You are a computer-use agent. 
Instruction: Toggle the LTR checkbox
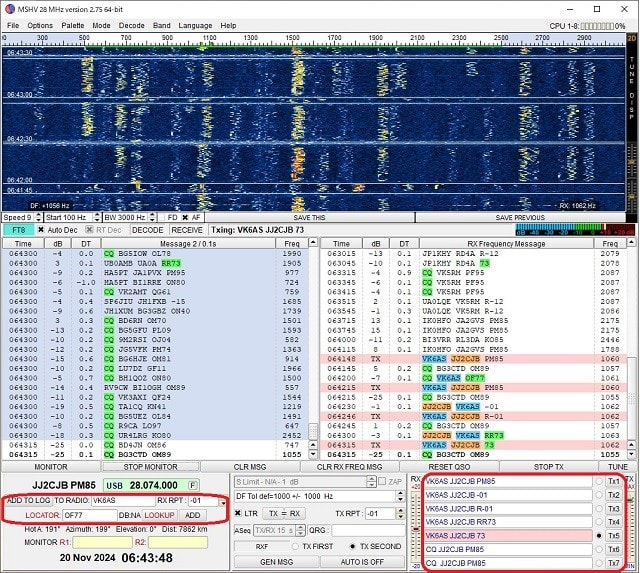tap(238, 513)
